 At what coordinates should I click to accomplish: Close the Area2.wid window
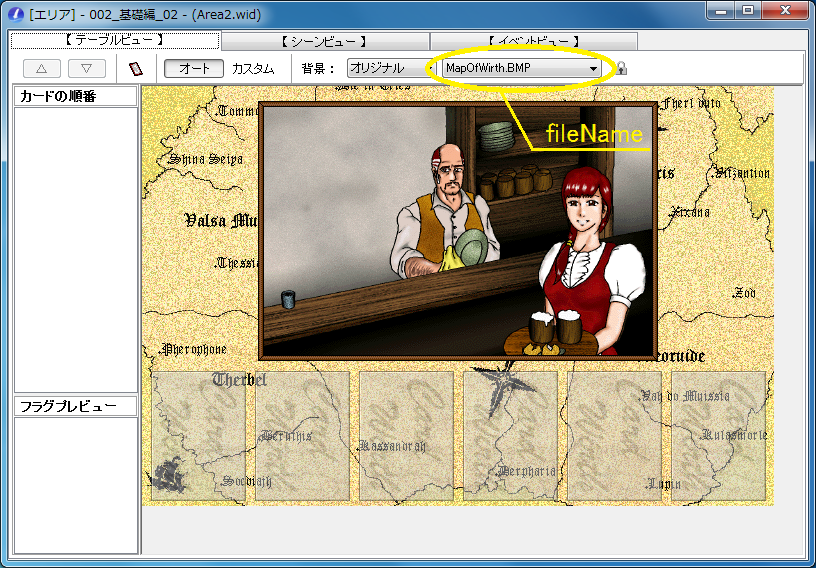pos(785,11)
